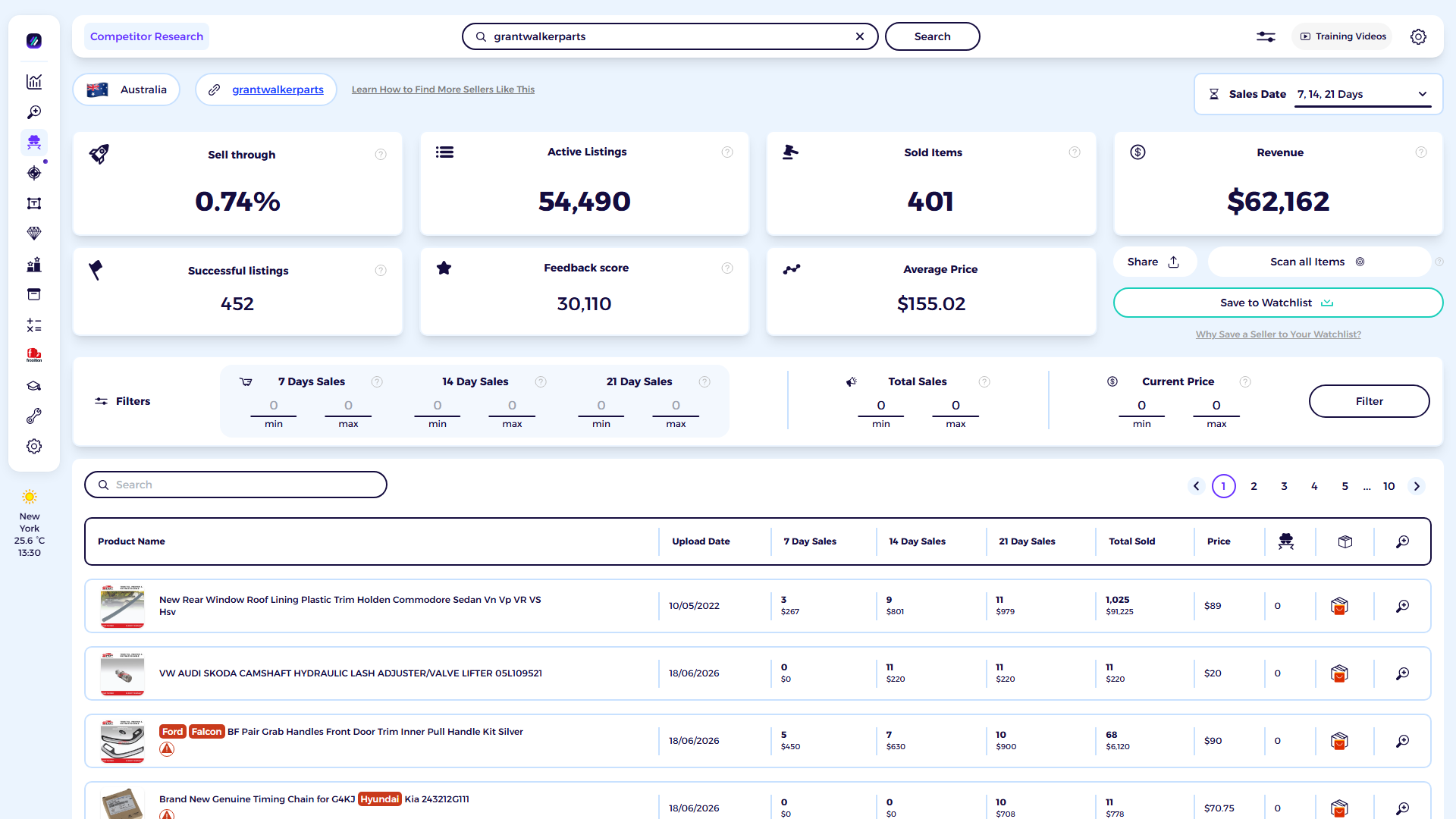Screen dimensions: 1456x819
Task: Open the diamond sidebar icon
Action: (34, 234)
